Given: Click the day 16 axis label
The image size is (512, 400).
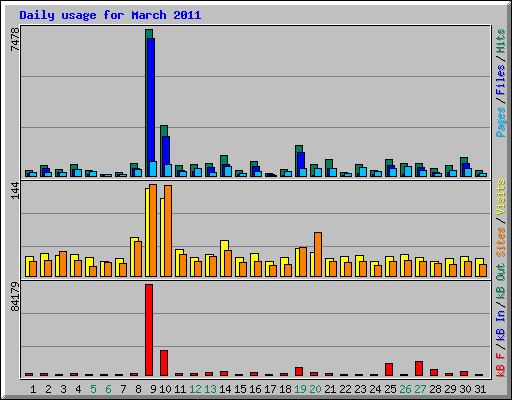Looking at the screenshot, I should [x=255, y=389].
